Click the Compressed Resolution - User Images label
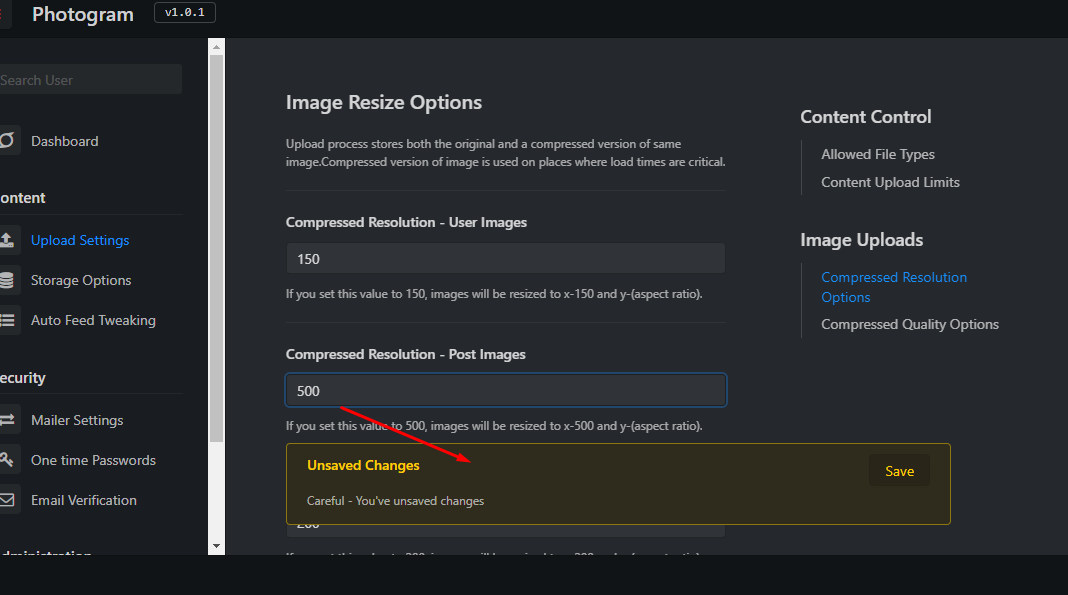The image size is (1068, 595). click(406, 223)
